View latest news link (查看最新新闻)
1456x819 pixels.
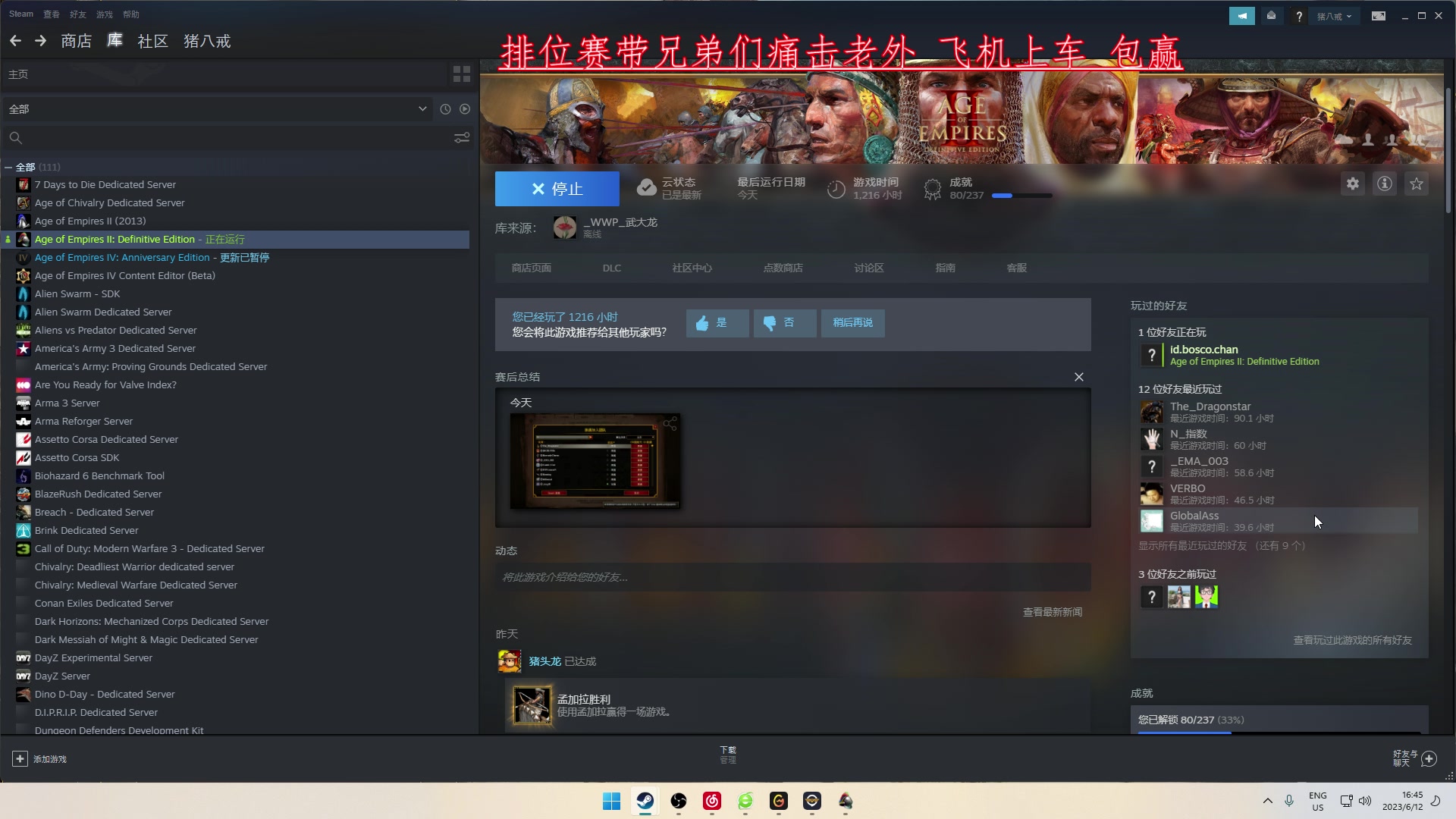pyautogui.click(x=1053, y=612)
